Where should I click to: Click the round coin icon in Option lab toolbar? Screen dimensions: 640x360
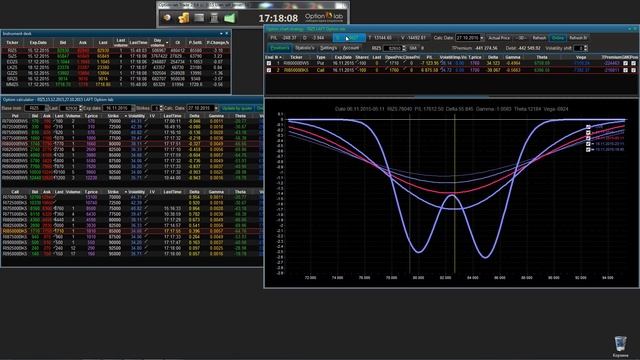(167, 18)
